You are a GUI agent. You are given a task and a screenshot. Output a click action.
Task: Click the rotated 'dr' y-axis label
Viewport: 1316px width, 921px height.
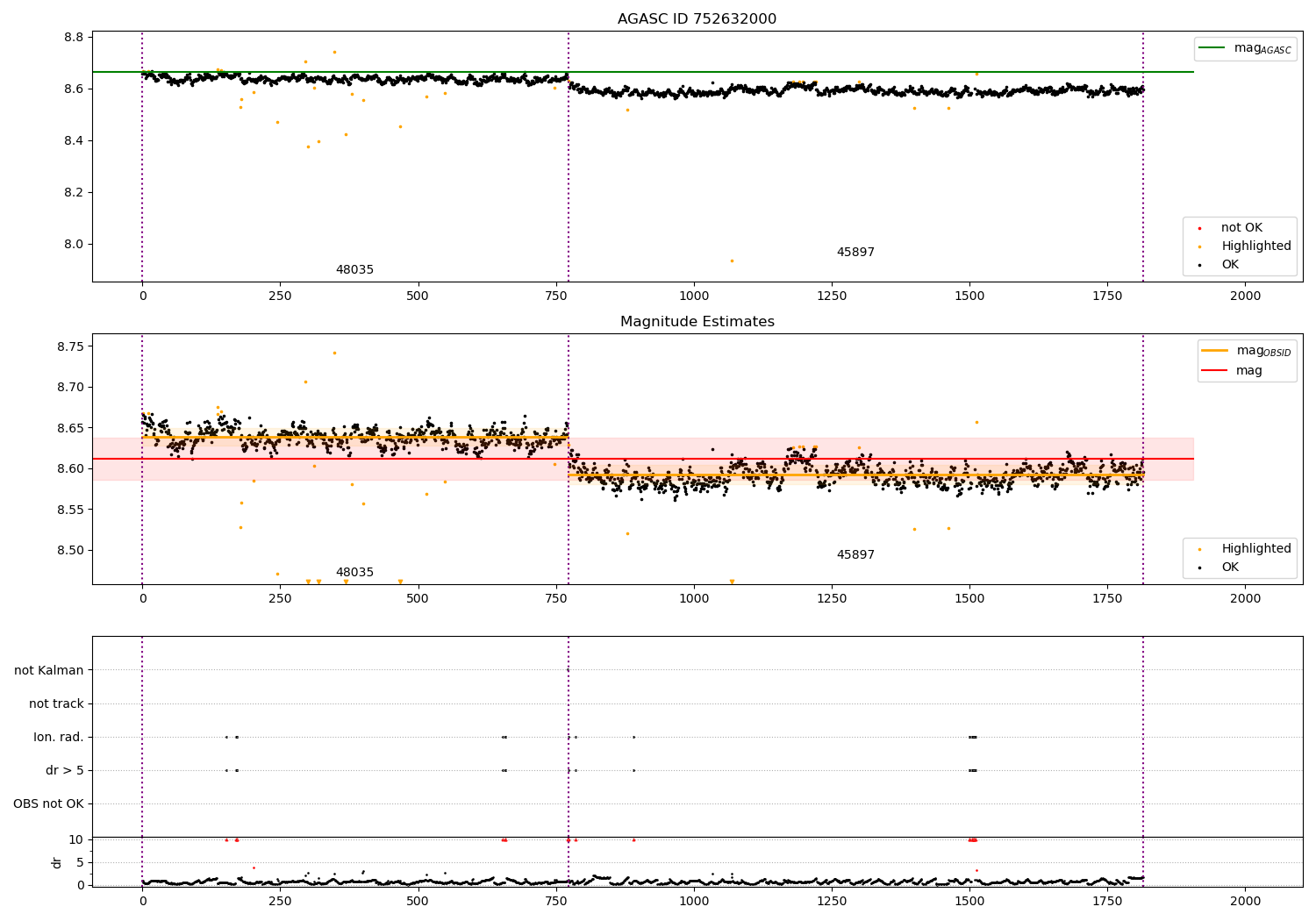coord(57,862)
